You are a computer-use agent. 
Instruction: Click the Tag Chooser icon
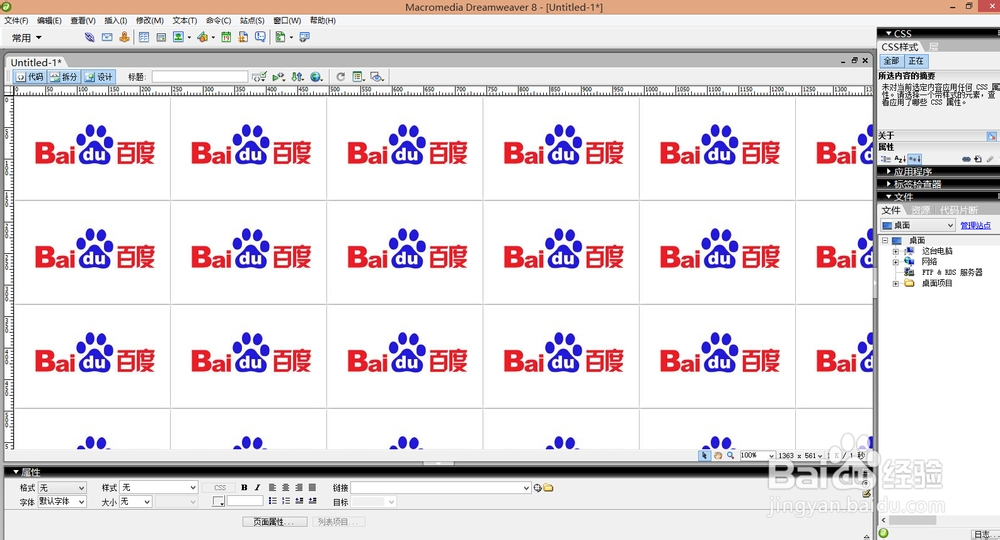304,38
